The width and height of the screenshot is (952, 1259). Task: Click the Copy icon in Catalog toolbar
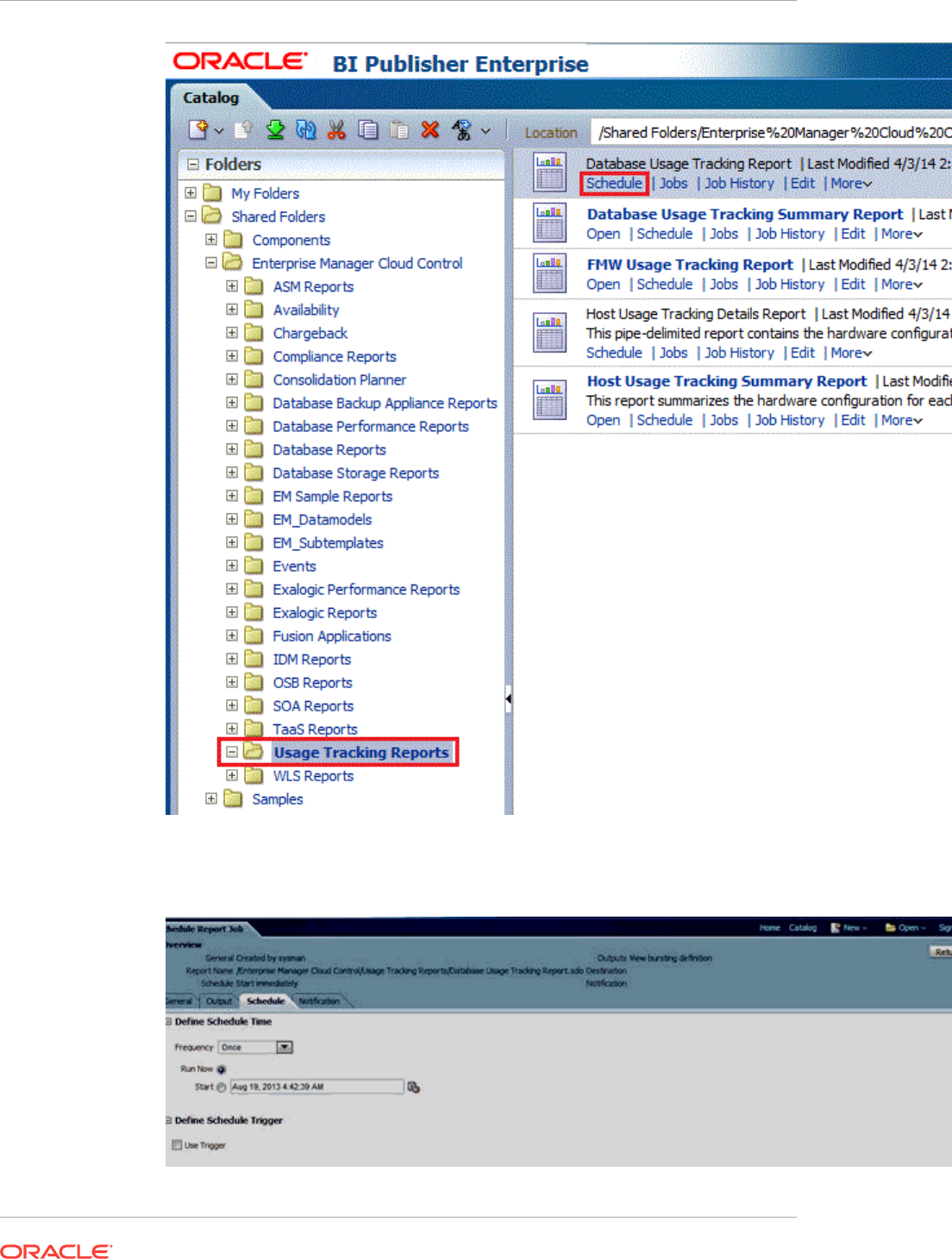point(368,129)
